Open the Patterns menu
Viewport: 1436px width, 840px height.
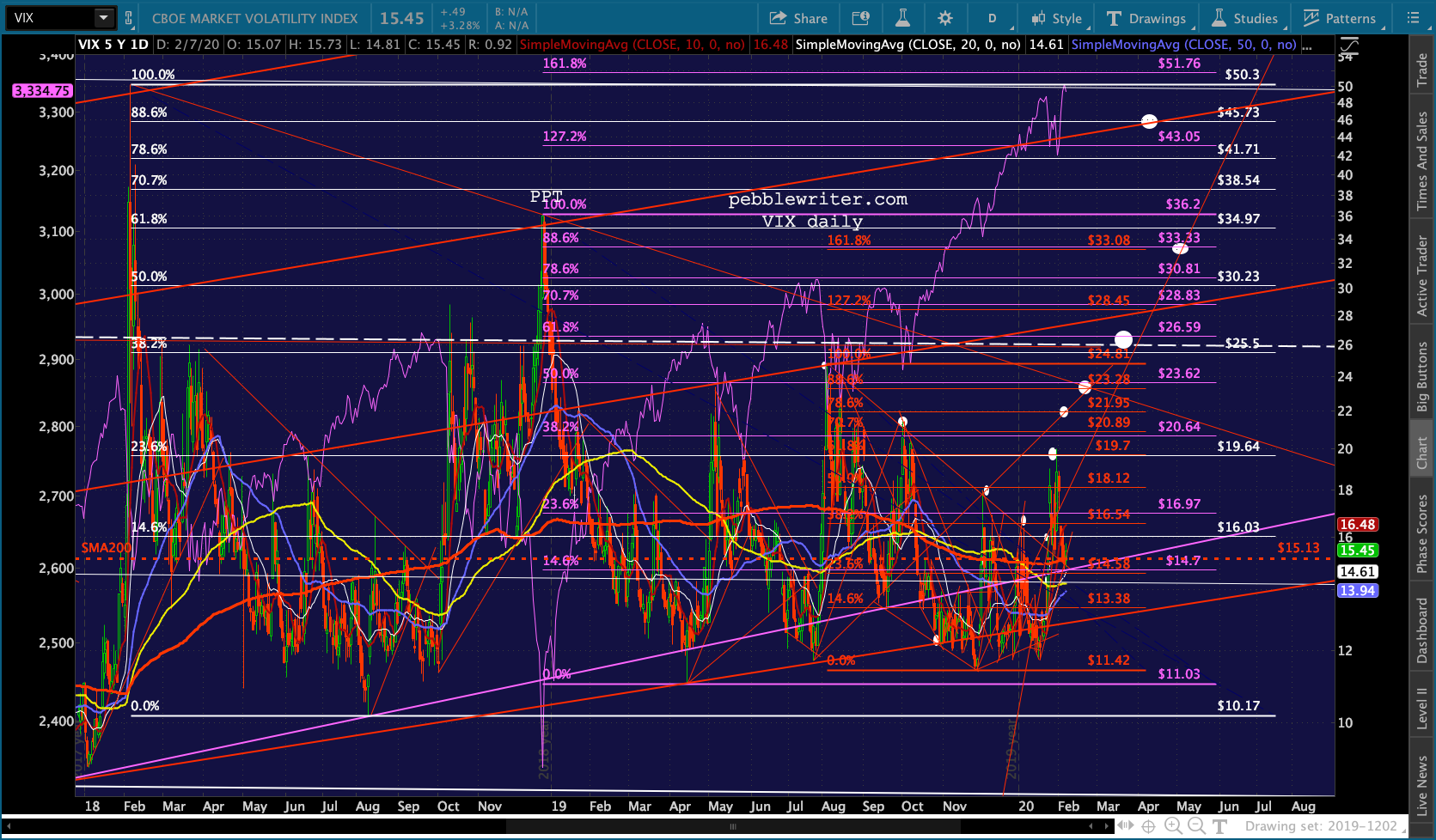[1341, 18]
